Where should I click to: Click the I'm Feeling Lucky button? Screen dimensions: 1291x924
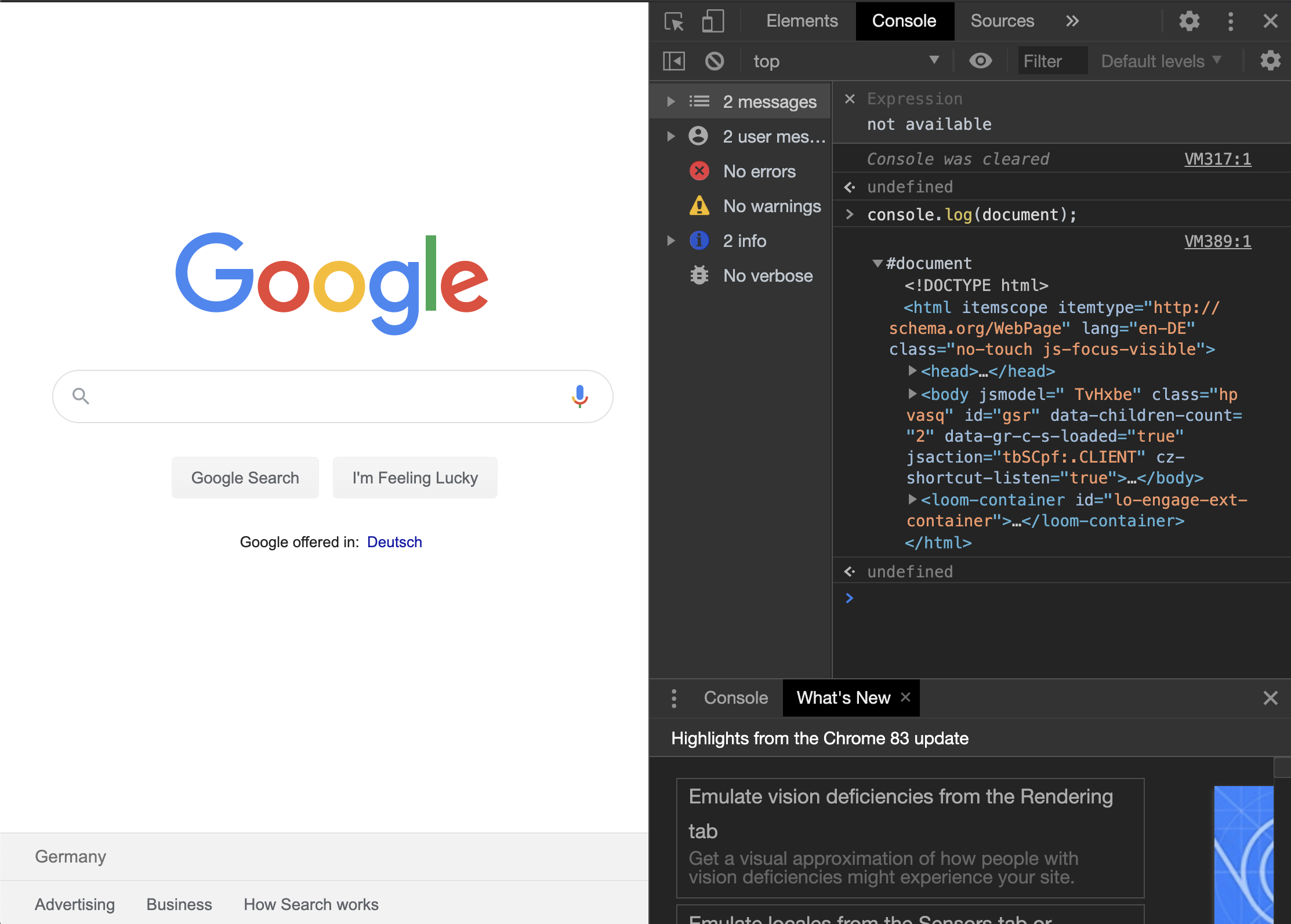pos(415,478)
